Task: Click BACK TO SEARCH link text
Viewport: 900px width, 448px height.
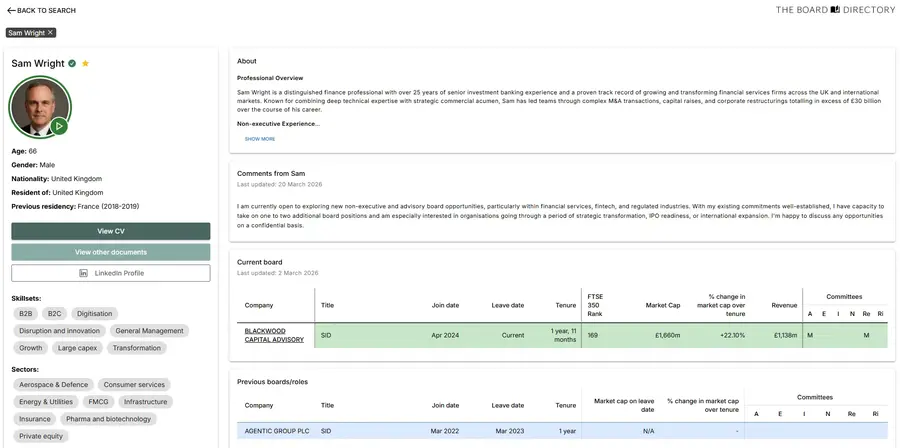Action: pos(46,10)
